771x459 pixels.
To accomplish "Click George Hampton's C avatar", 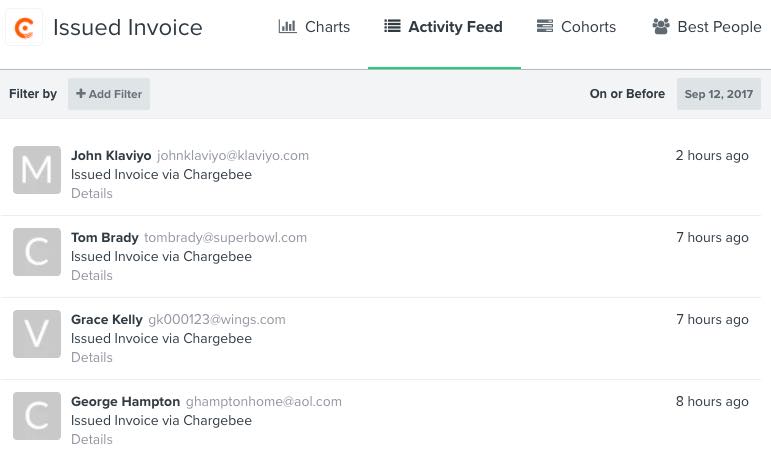I will (37, 416).
